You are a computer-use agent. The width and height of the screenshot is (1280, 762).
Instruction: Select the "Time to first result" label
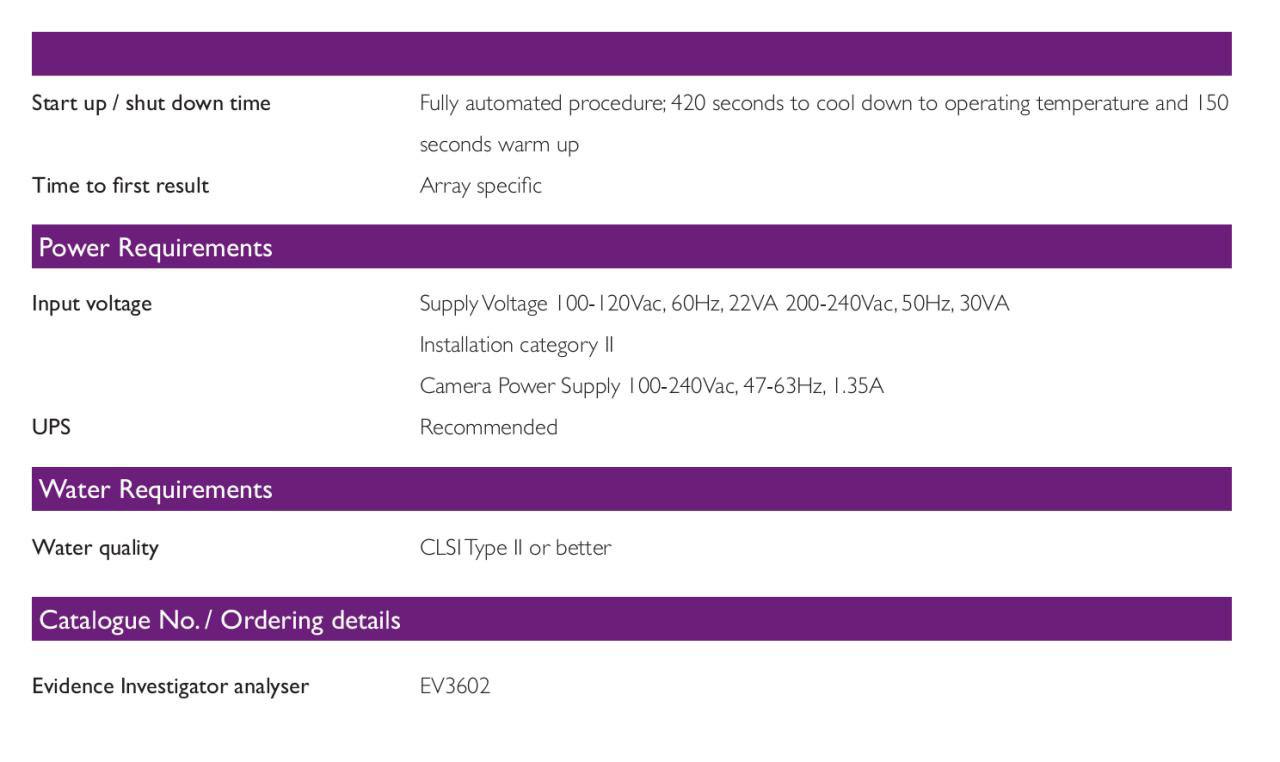tap(120, 185)
